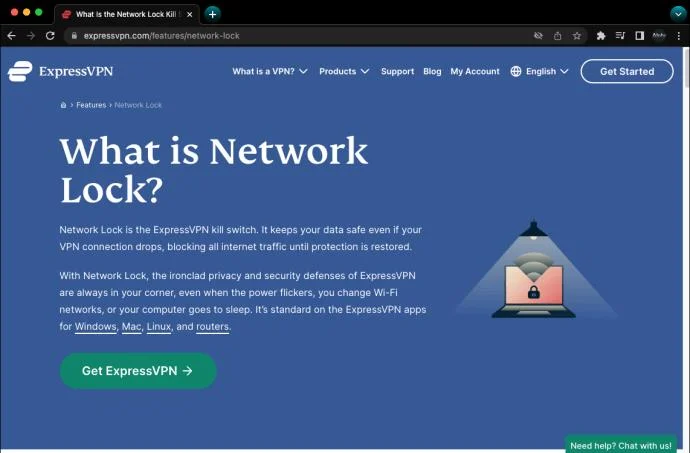Screen dimensions: 690x453
Task: Click the green Get ExpressVPN button
Action: coord(138,371)
